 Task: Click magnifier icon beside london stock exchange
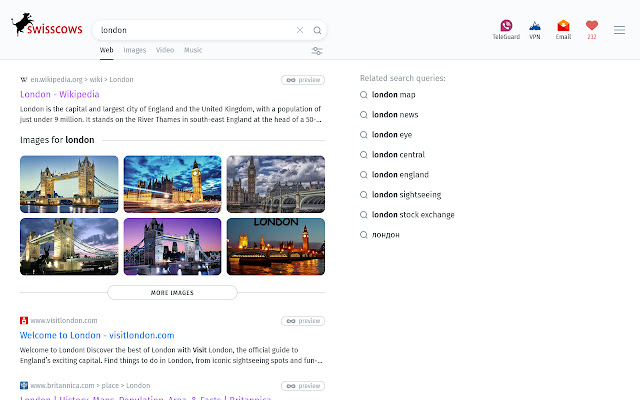364,215
